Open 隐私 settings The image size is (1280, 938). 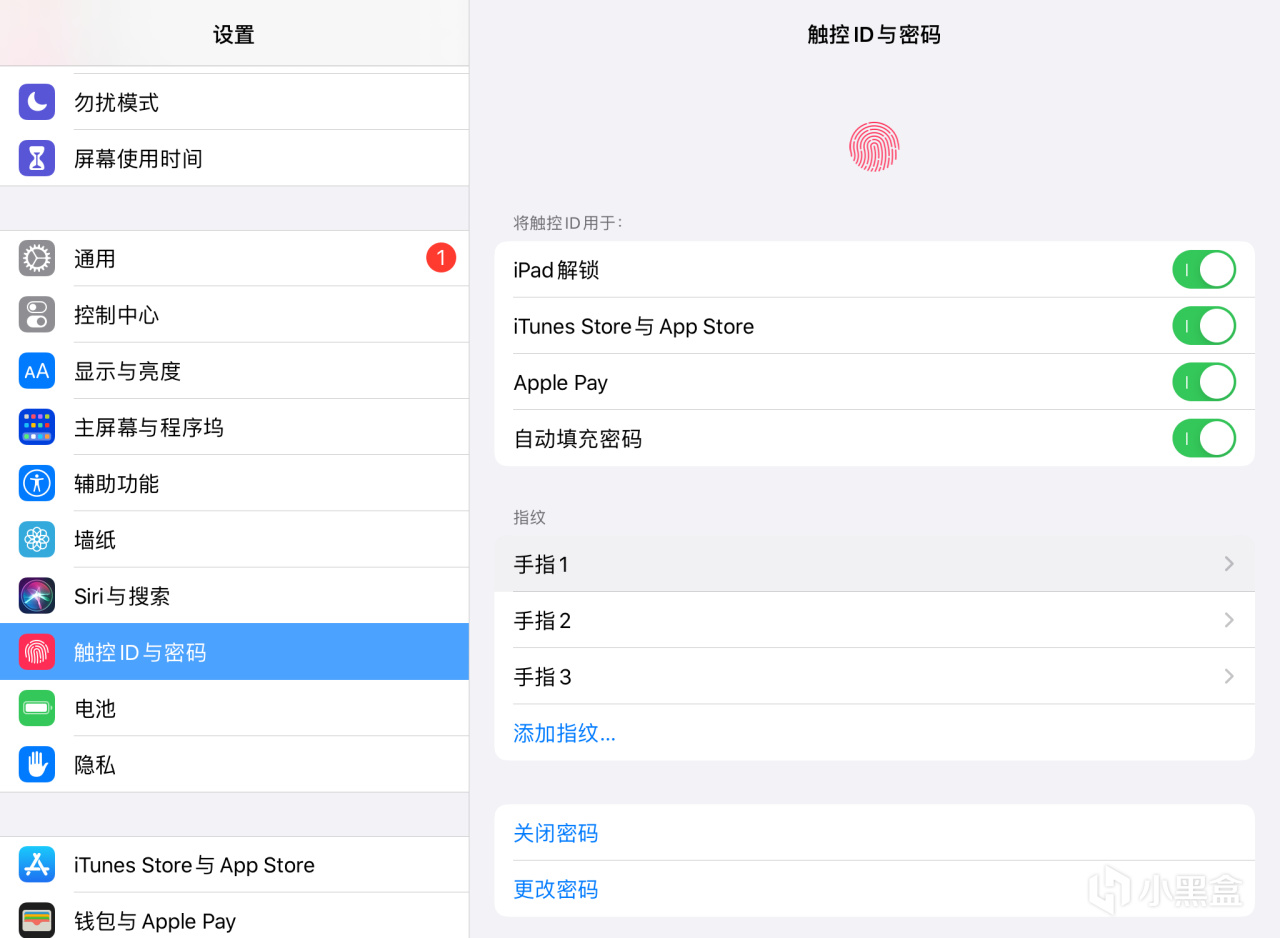pyautogui.click(x=234, y=764)
